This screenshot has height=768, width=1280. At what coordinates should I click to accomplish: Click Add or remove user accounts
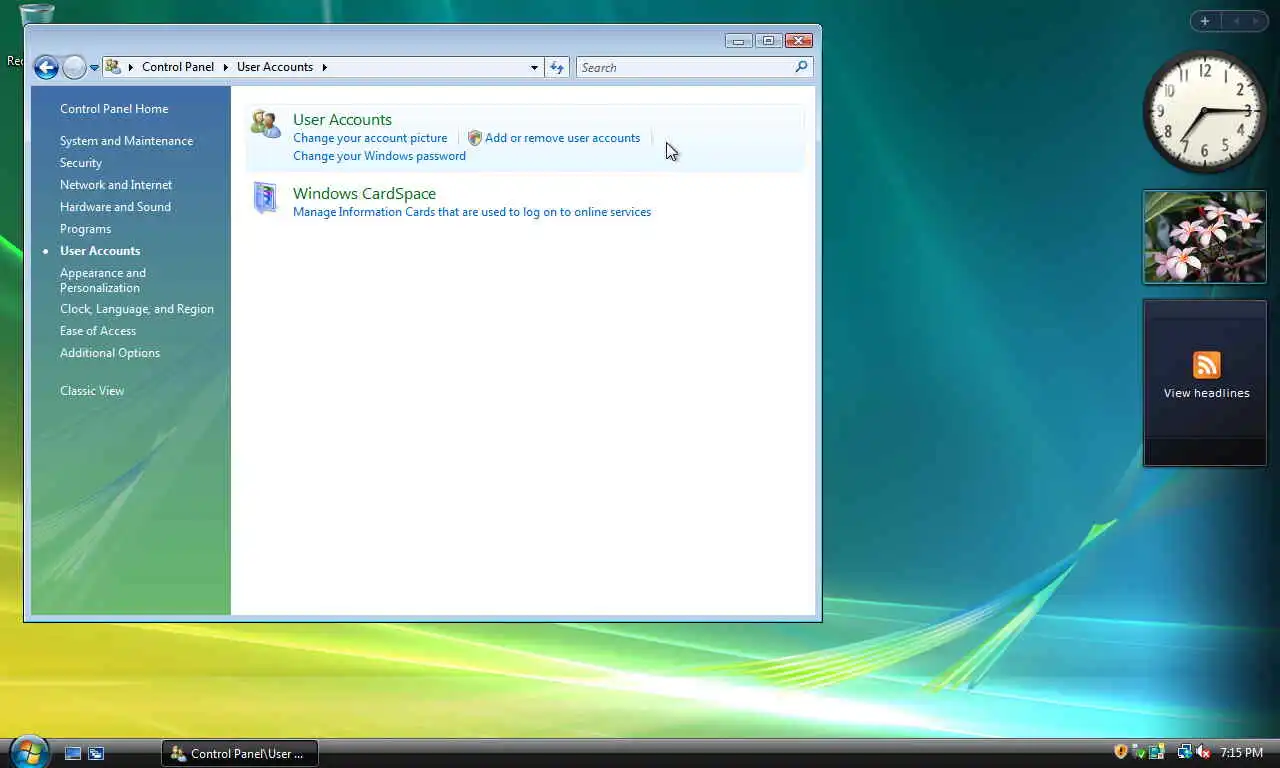(x=562, y=138)
